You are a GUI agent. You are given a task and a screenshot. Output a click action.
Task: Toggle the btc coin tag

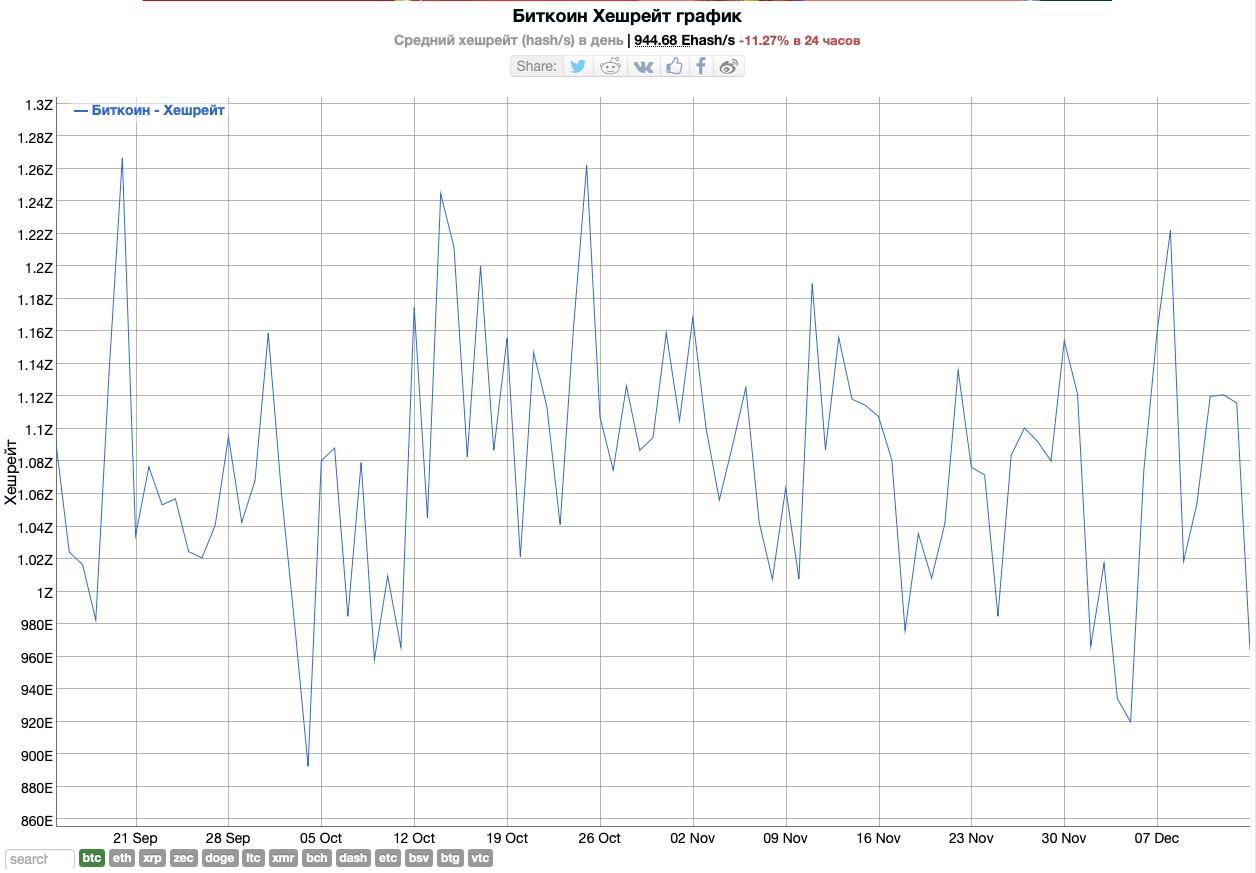[x=92, y=858]
